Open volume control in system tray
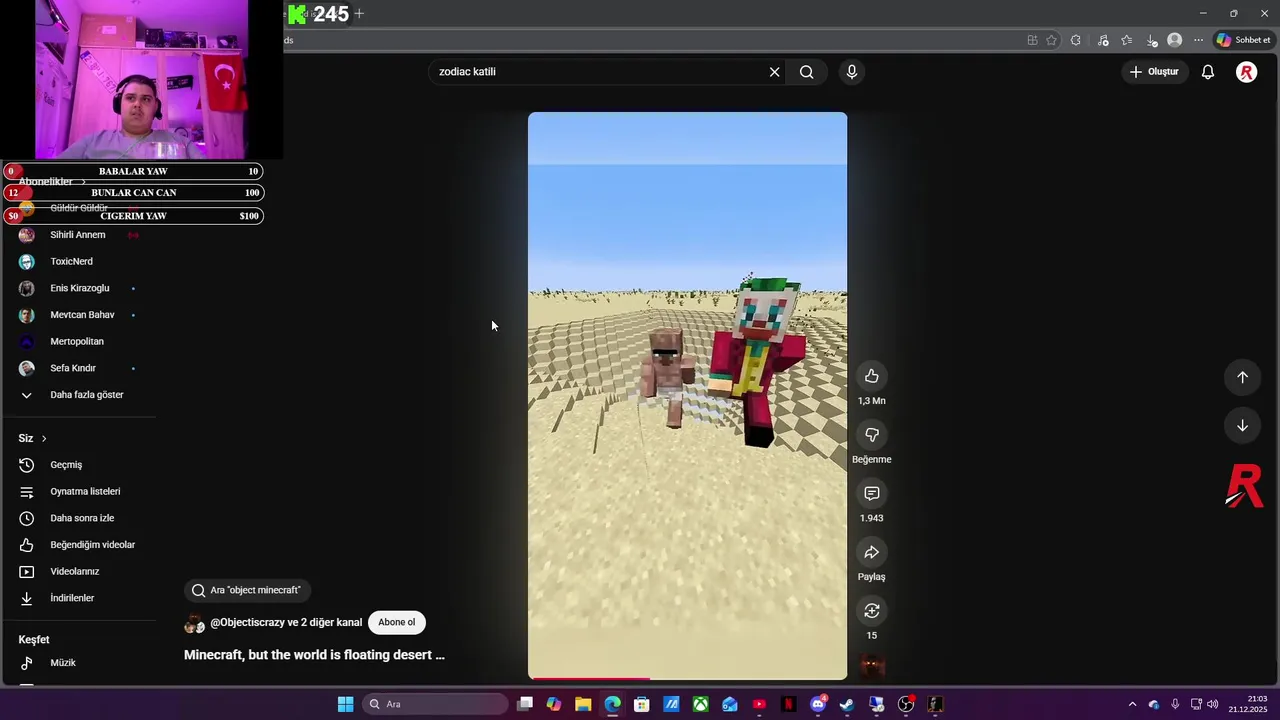 [1213, 704]
